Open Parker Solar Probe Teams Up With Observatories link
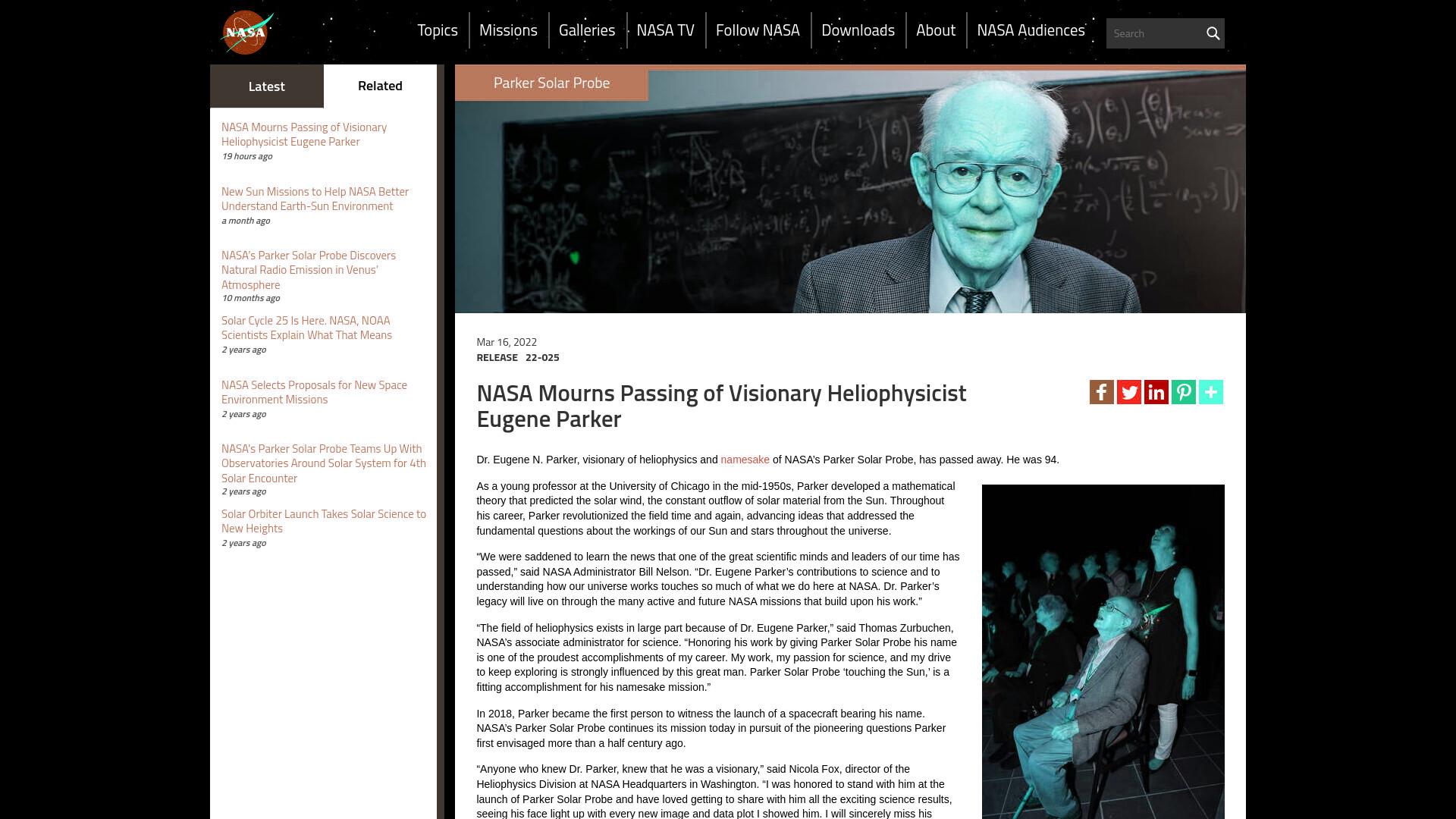 coord(324,463)
